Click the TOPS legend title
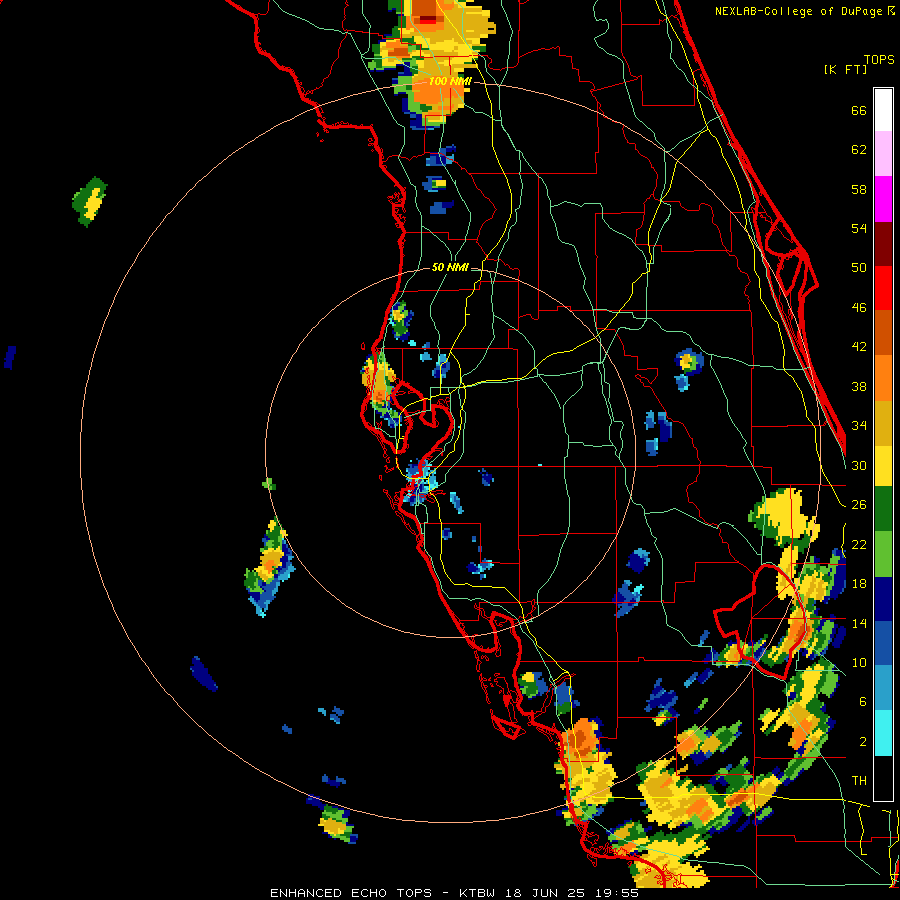900x900 pixels. 879,59
